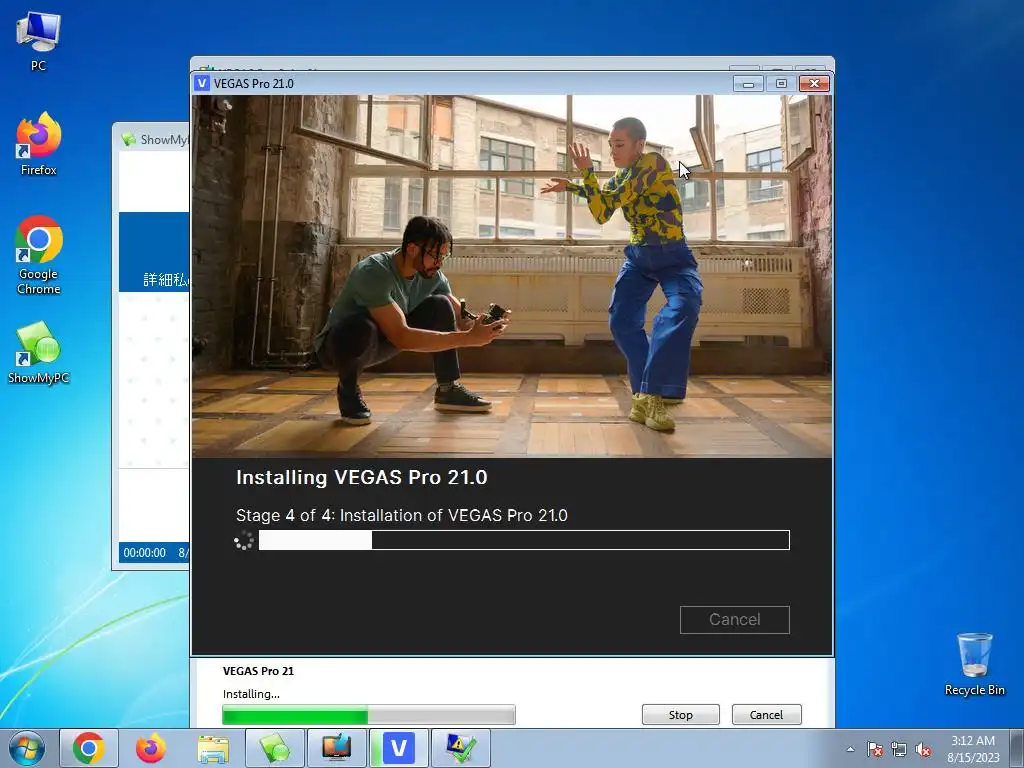Click the "VEGAS Pro 21" heading in lower window
This screenshot has width=1024, height=768.
(x=259, y=671)
